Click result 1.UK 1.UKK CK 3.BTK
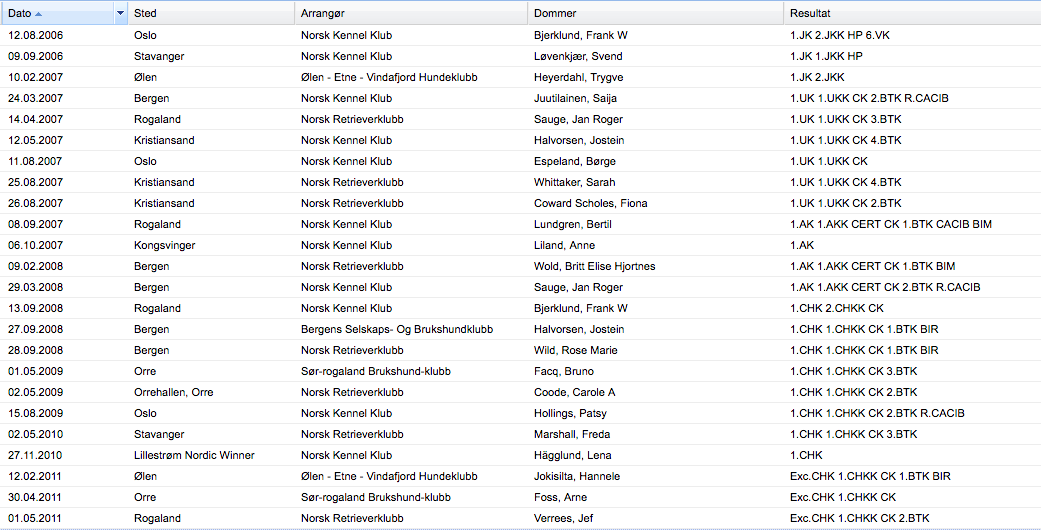 (845, 120)
